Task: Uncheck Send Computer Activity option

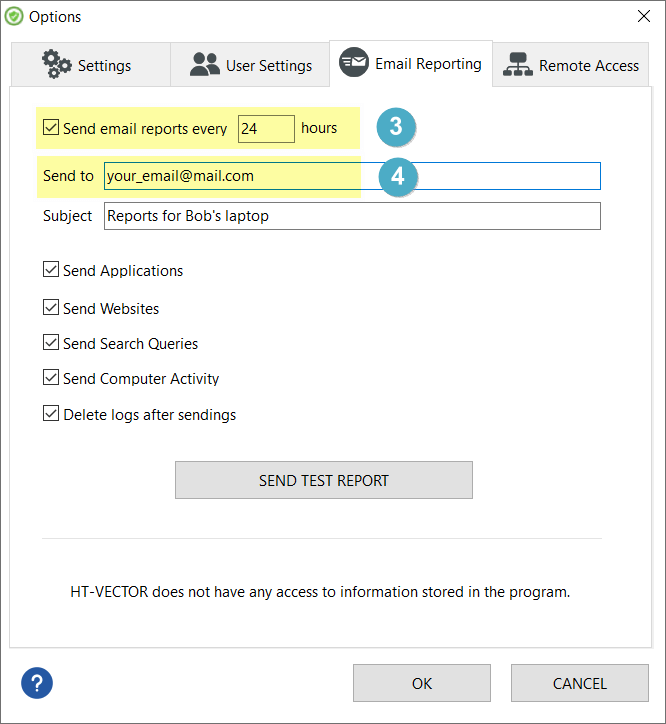Action: [x=51, y=377]
